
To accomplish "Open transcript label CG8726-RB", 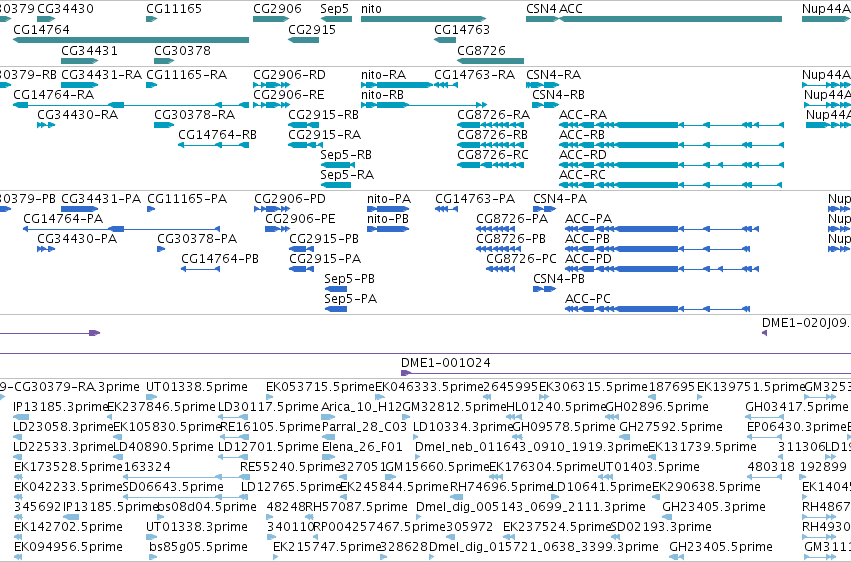I will [x=492, y=135].
